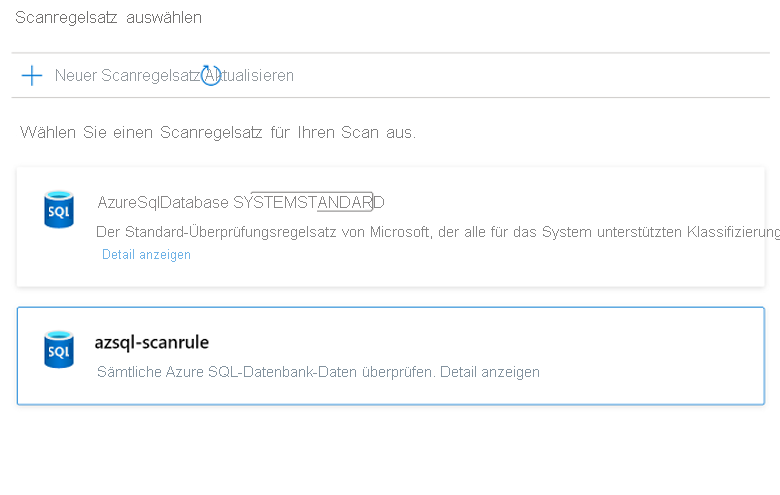
Task: Click 'Wählen Sie einen Scanregelsatz' instruction text
Action: coord(218,132)
